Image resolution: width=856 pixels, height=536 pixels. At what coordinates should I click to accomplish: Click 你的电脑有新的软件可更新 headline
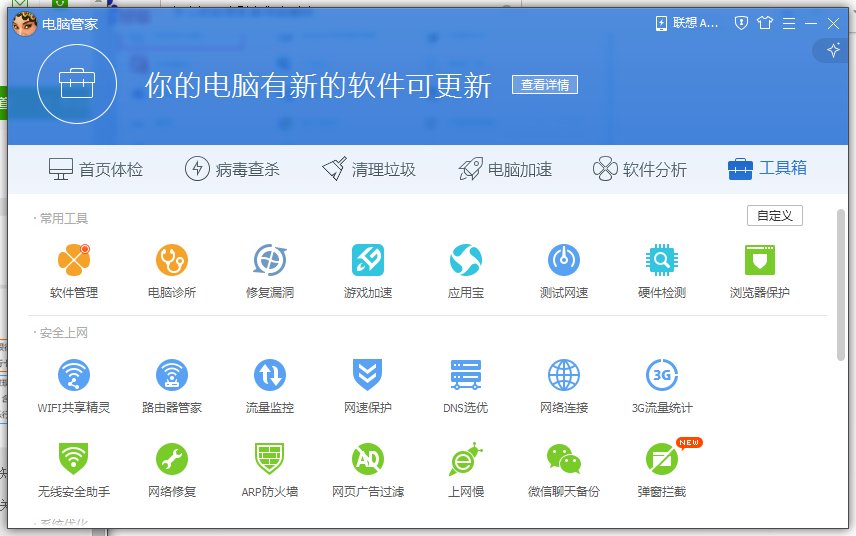pos(318,86)
